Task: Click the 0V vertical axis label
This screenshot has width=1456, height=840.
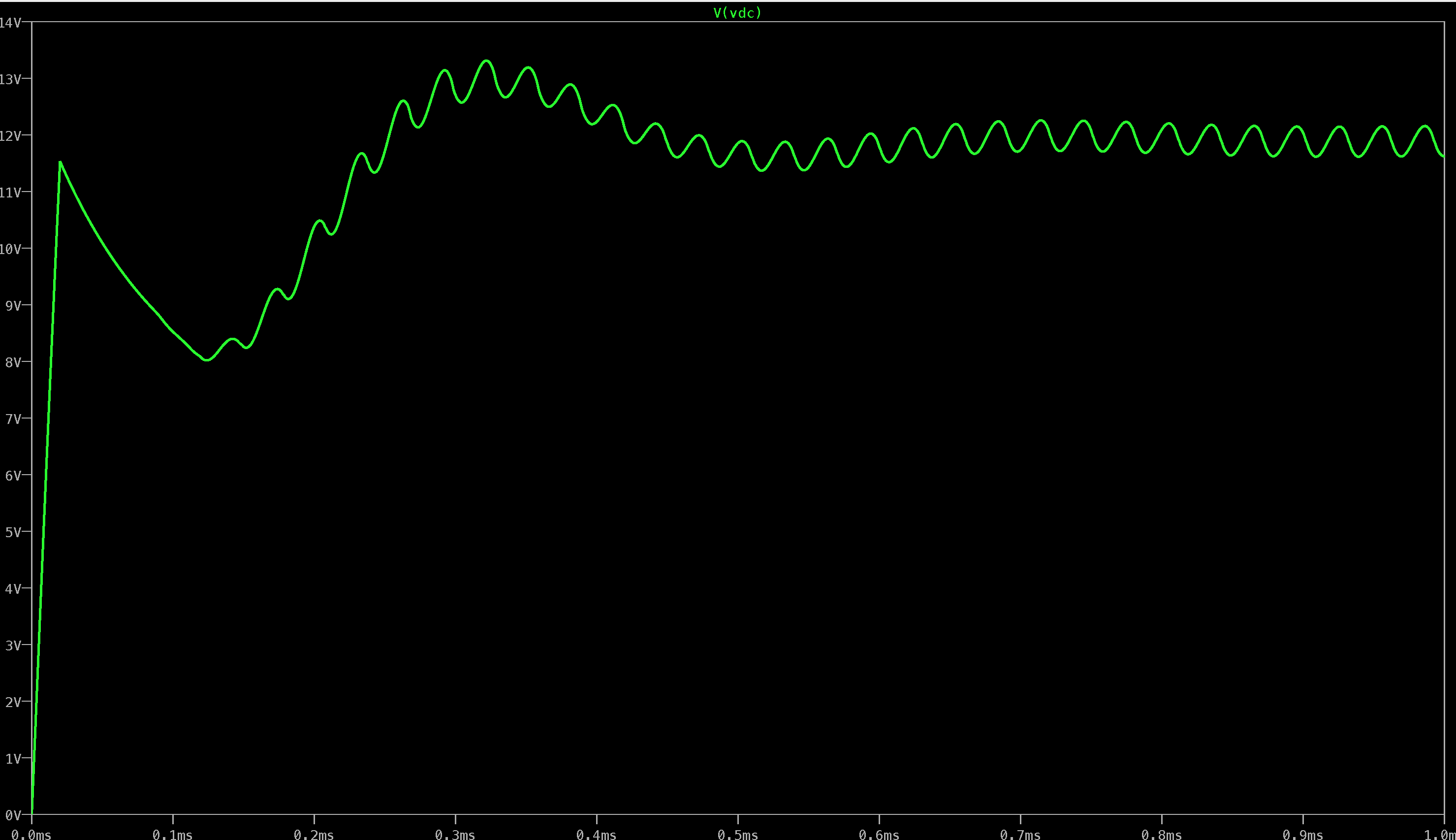Action: [13, 815]
